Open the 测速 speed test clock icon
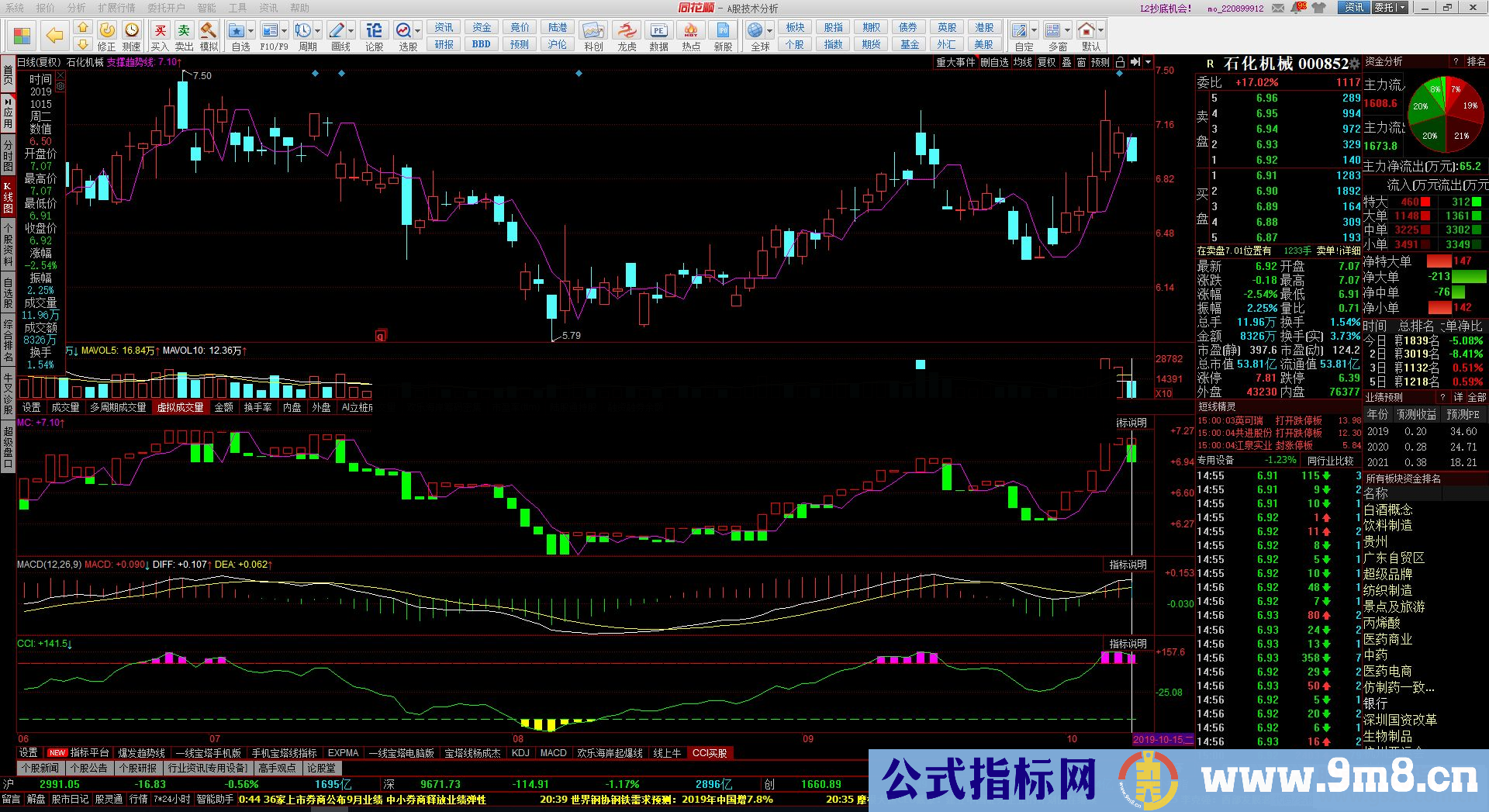This screenshot has width=1489, height=812. (x=133, y=36)
